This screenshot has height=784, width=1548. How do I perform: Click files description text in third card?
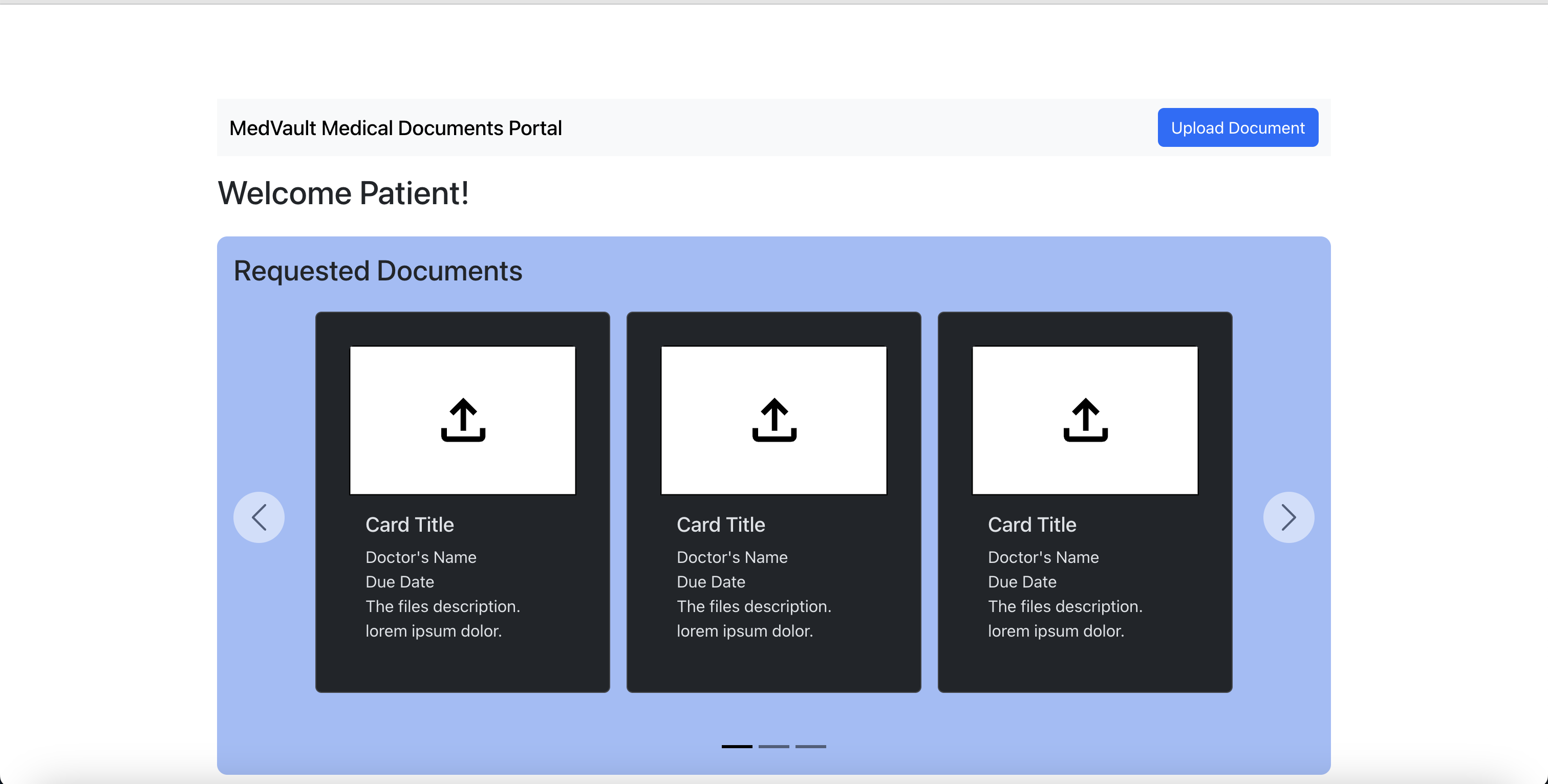(x=1065, y=606)
